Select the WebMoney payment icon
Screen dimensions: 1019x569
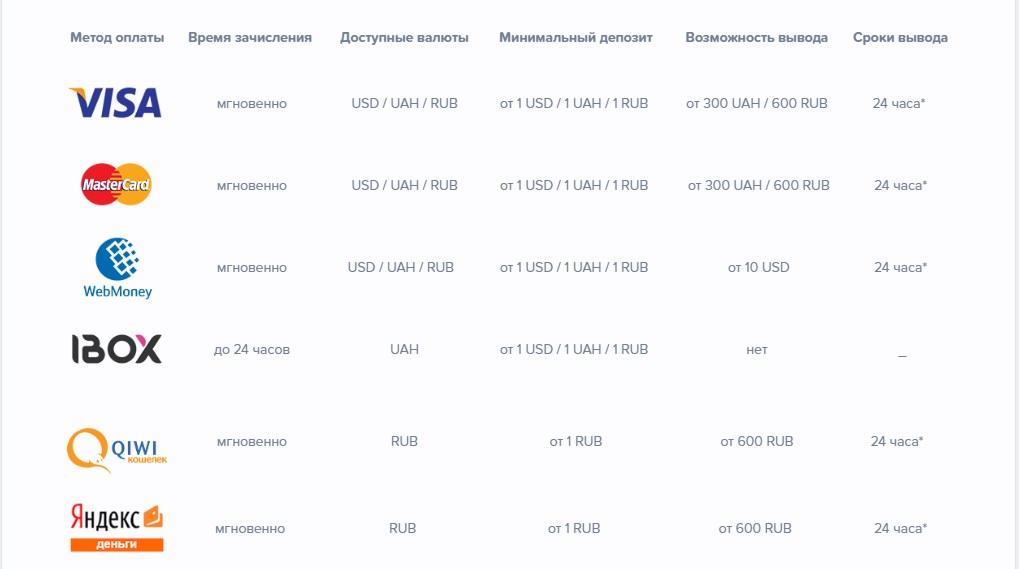coord(117,268)
